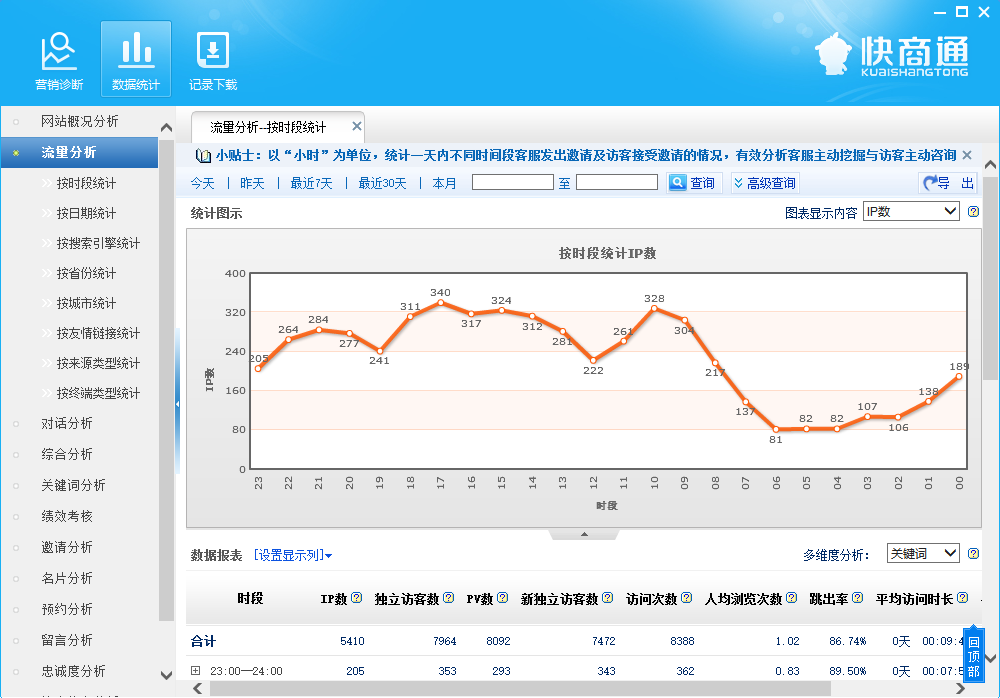Screen dimensions: 1000x698
Task: Expand the 高级查询 advanced query options
Action: [x=765, y=183]
